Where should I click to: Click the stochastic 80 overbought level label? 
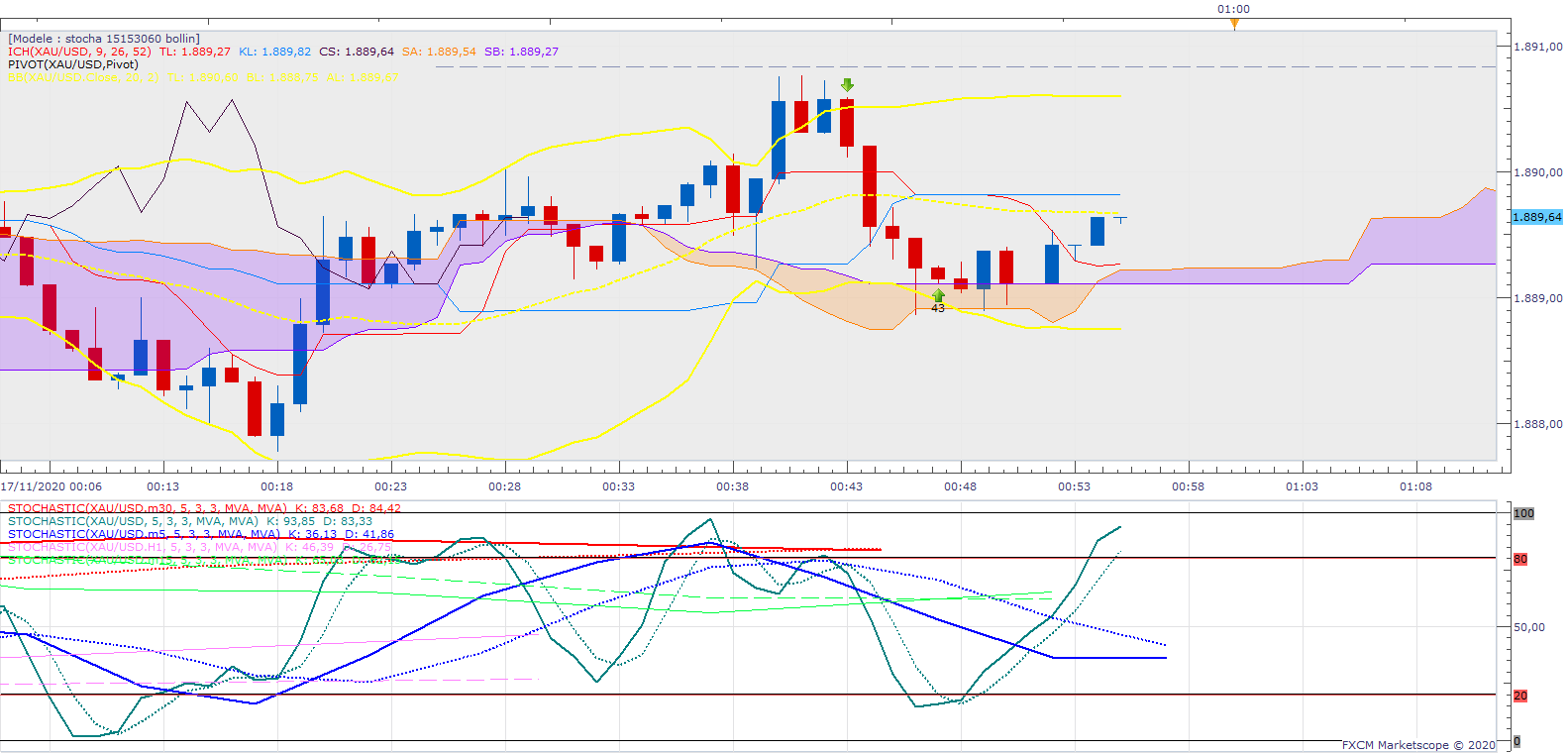1520,559
